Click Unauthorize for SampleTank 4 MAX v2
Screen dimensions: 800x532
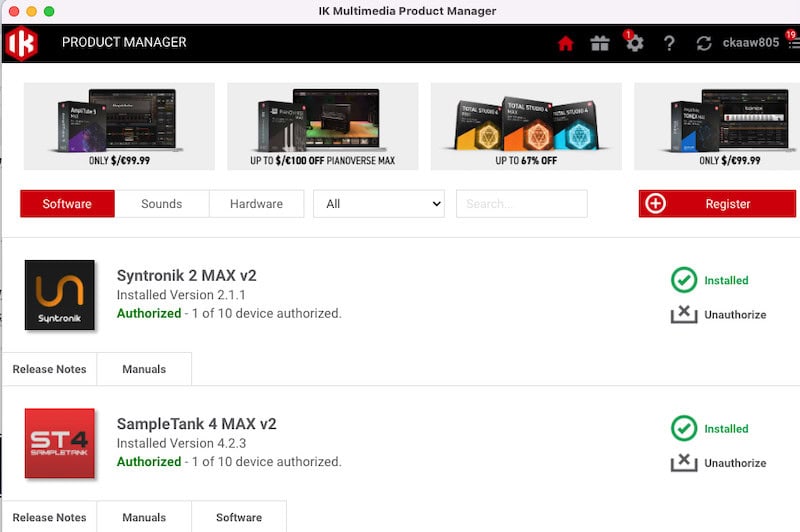click(718, 463)
